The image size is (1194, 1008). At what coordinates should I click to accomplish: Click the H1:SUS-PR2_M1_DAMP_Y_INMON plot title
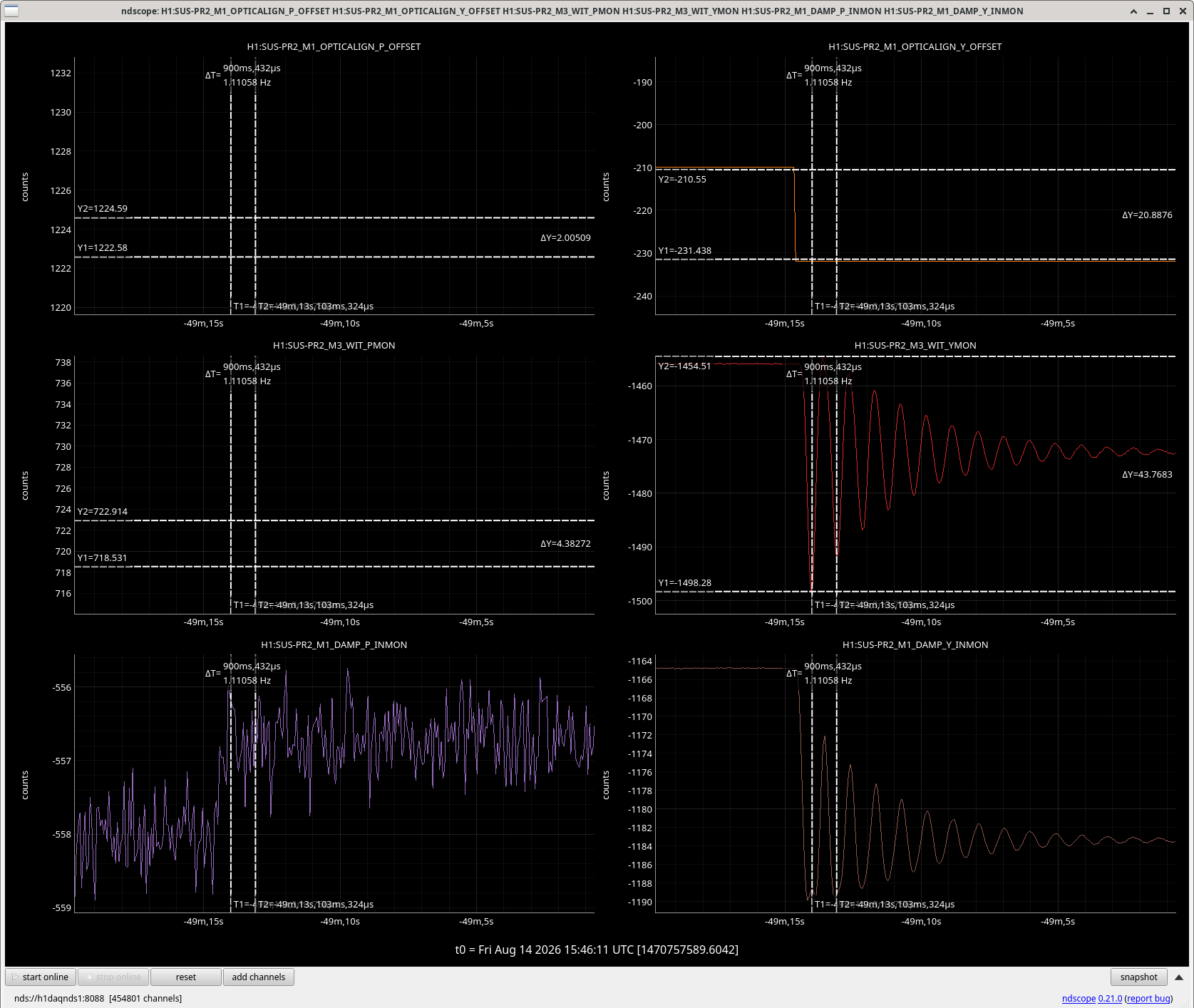tap(915, 644)
